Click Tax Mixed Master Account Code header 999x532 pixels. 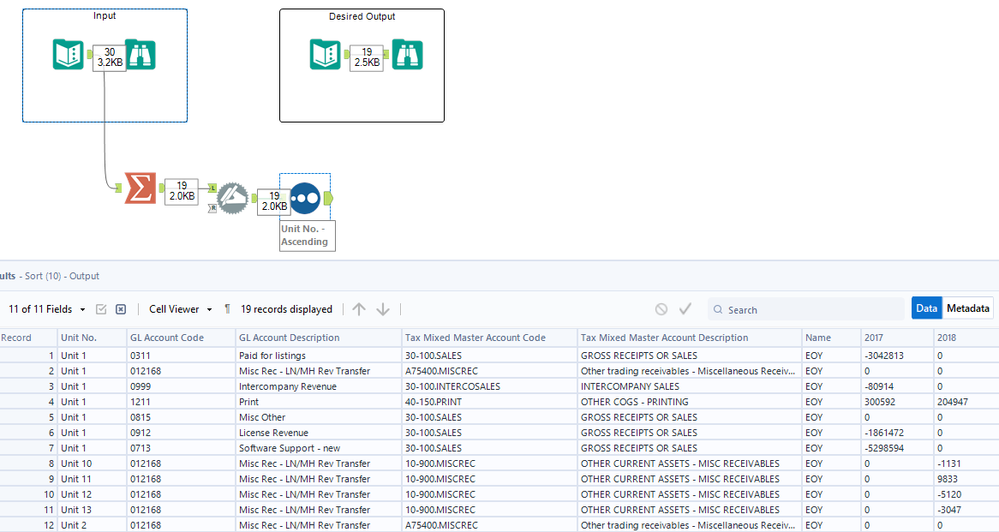(489, 338)
